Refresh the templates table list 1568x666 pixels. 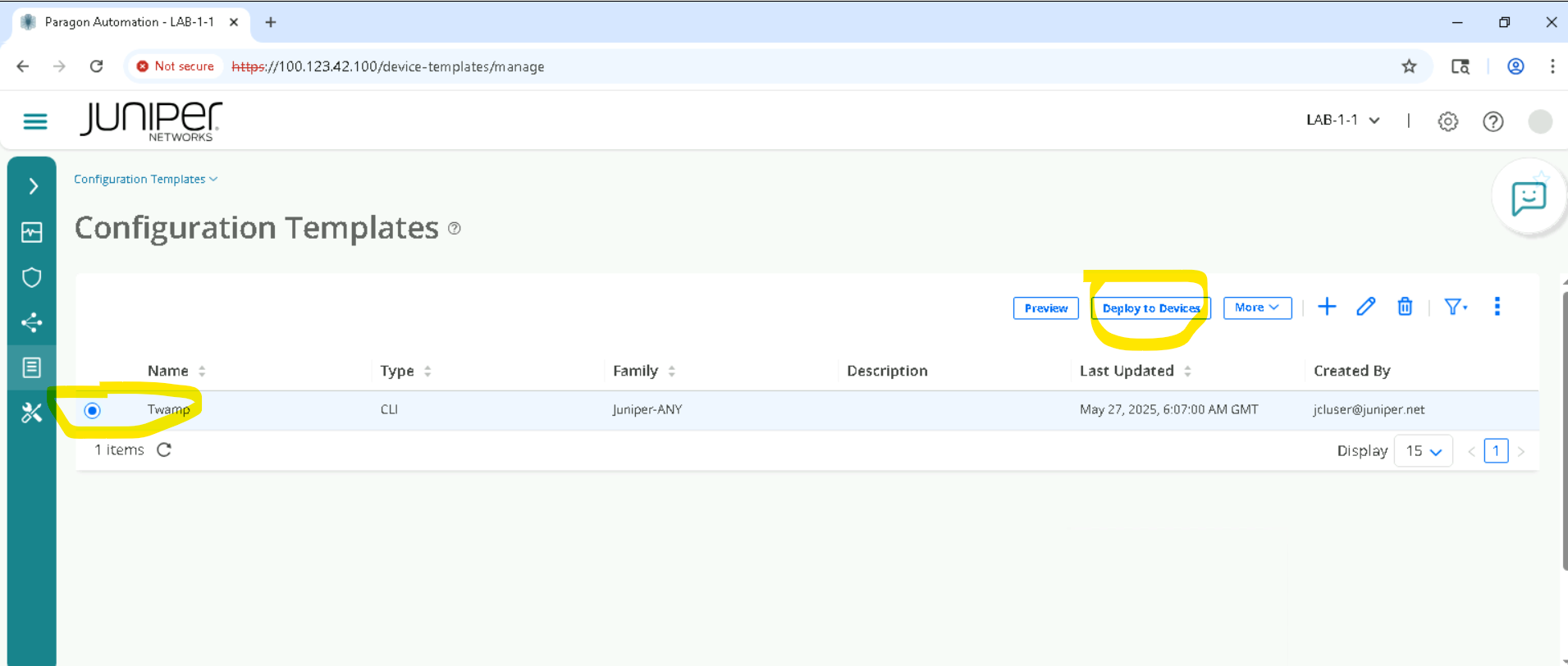(x=164, y=449)
